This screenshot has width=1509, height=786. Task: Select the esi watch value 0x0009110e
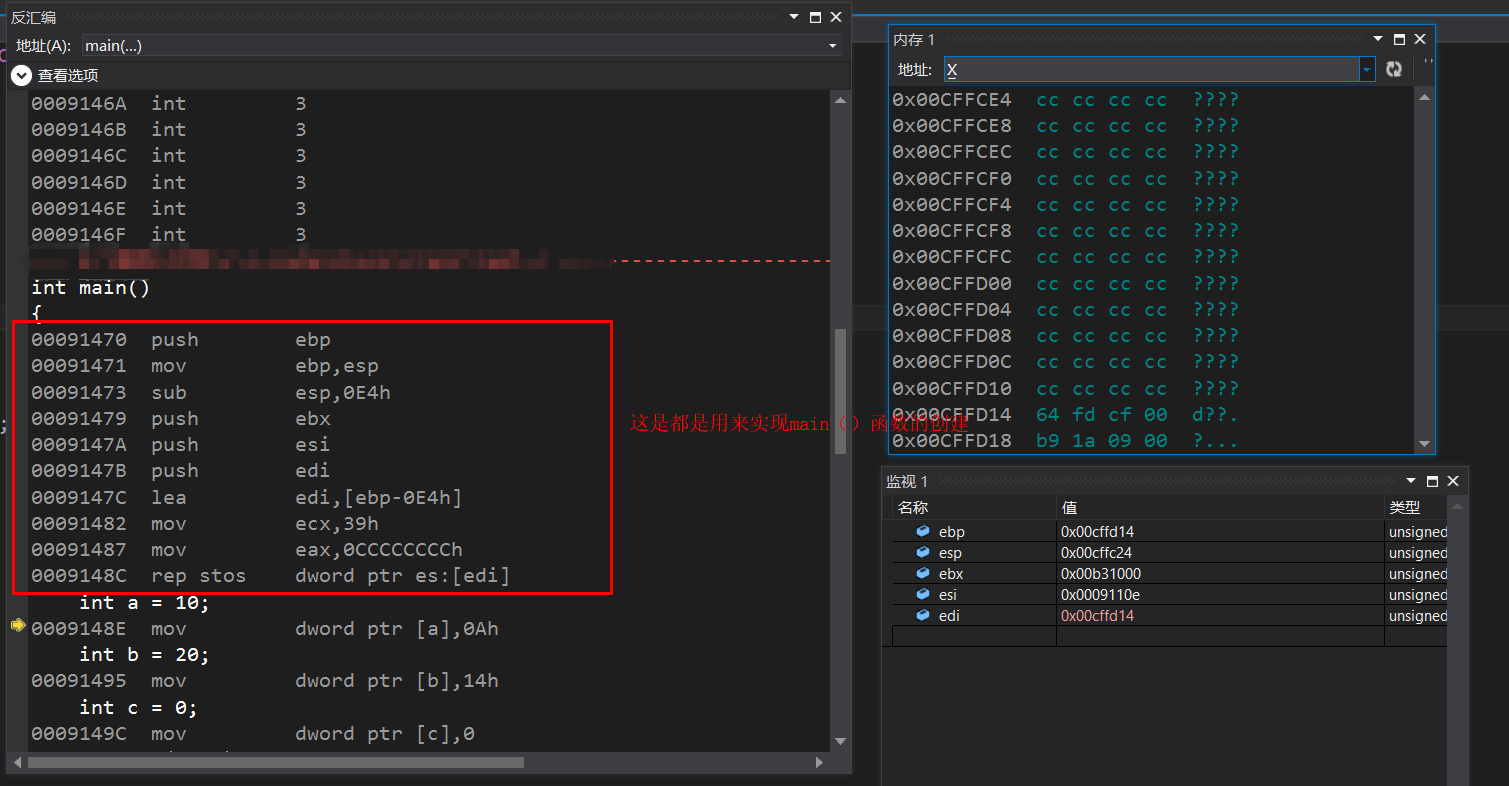click(1098, 595)
